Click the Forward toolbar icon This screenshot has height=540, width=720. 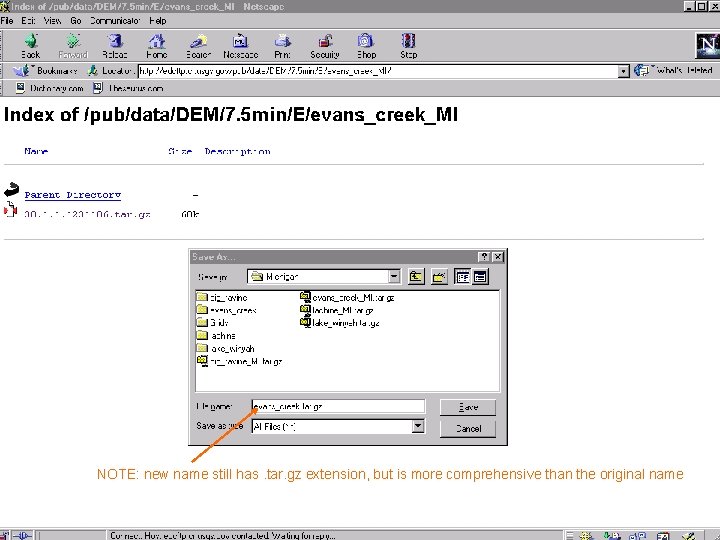(x=73, y=46)
